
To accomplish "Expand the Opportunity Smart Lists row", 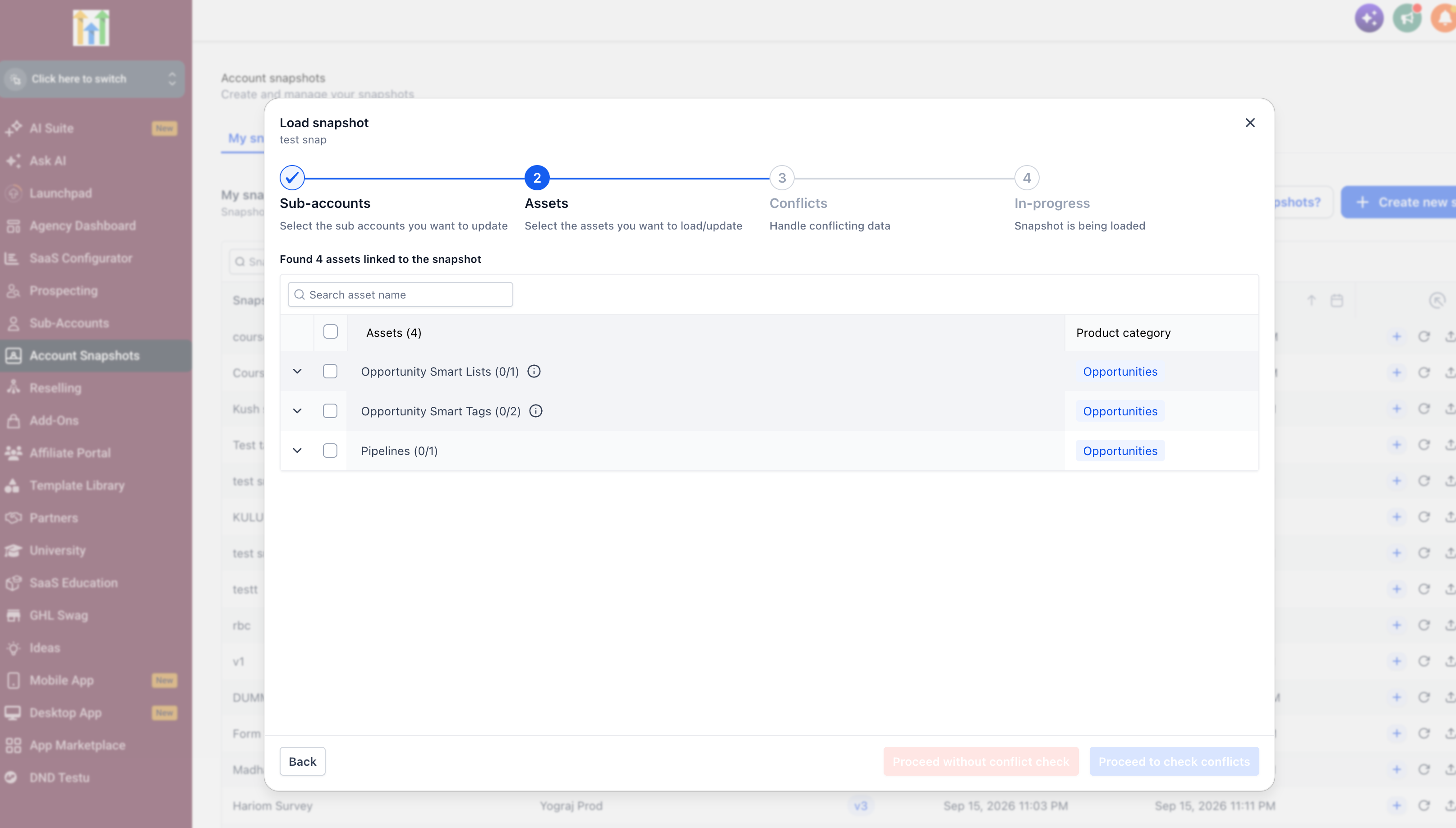I will 297,371.
